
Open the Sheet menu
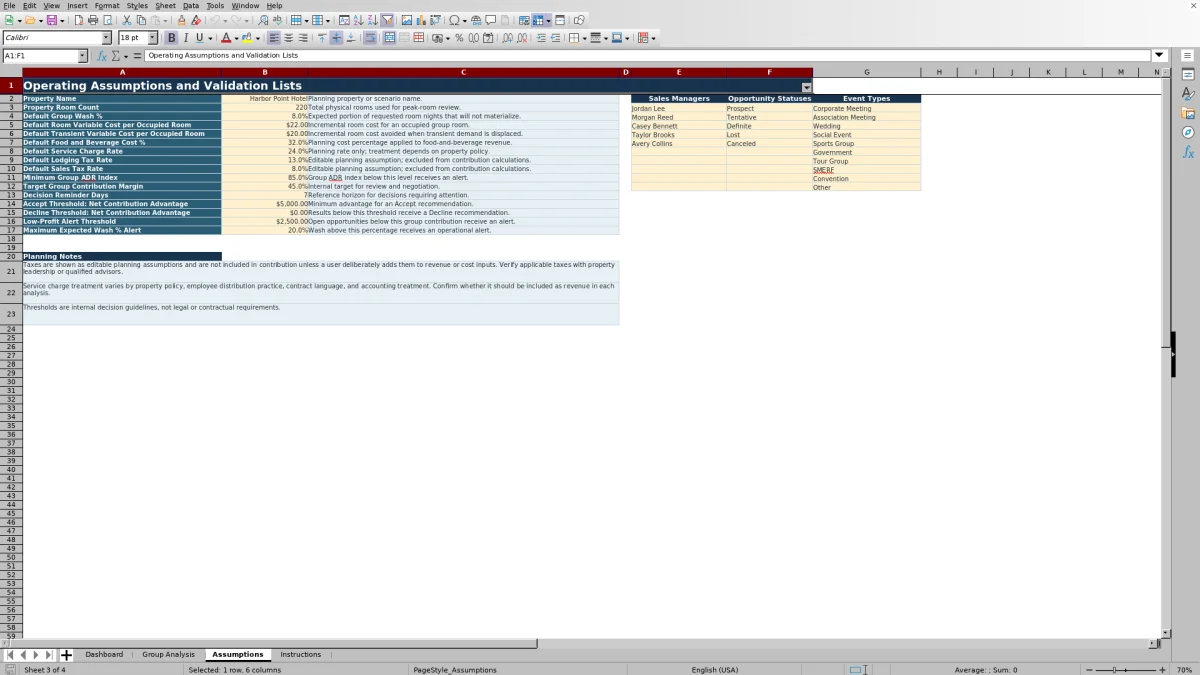pyautogui.click(x=165, y=6)
